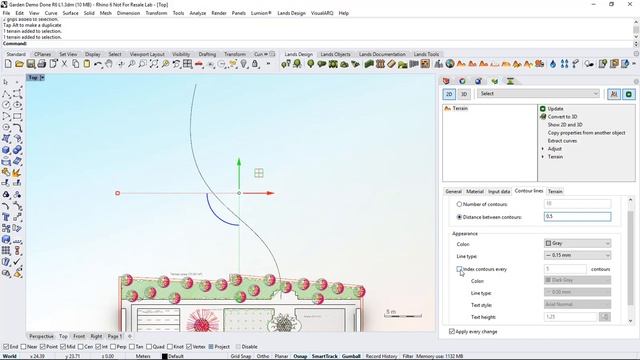Select the Text tool in left sidebar
The image size is (640, 360).
coord(6,217)
